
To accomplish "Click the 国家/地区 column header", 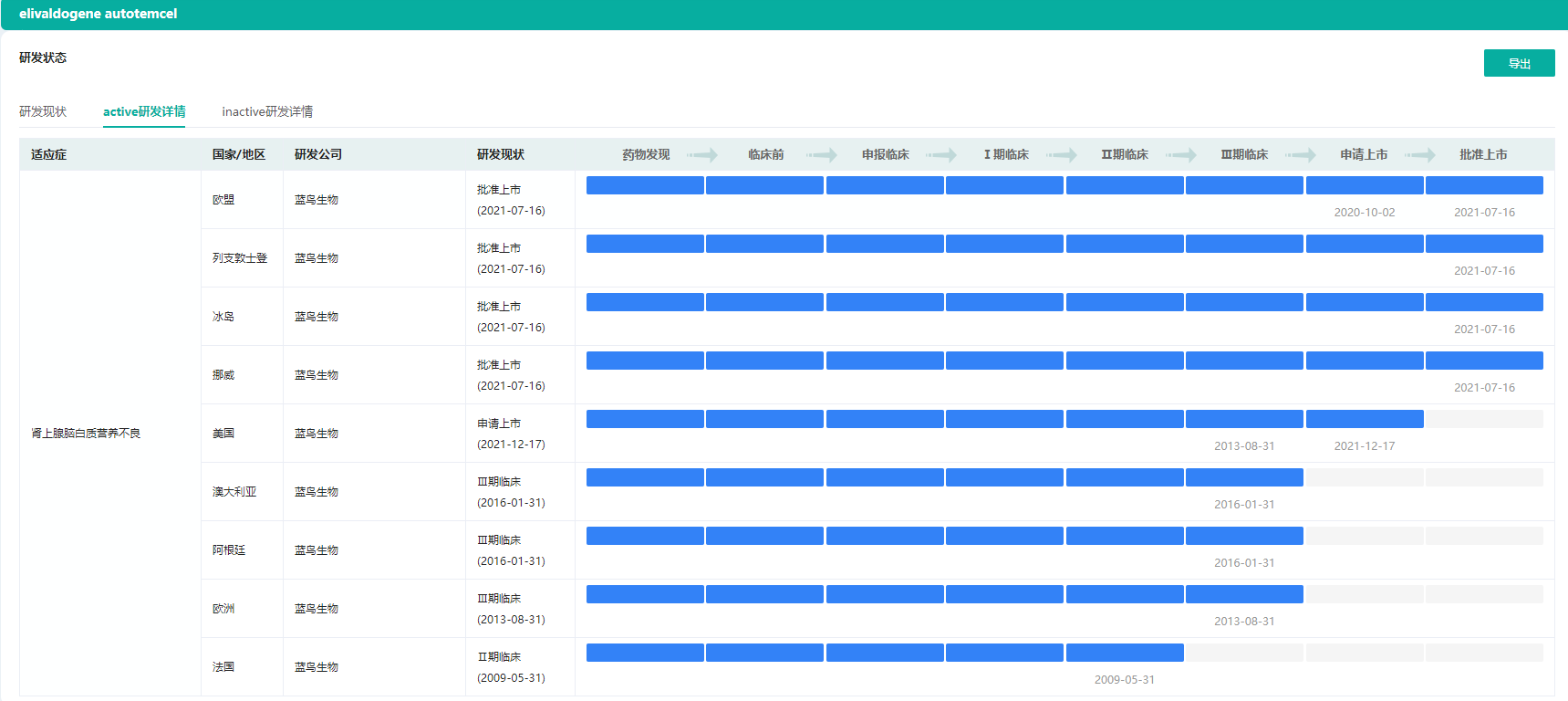I will point(239,155).
